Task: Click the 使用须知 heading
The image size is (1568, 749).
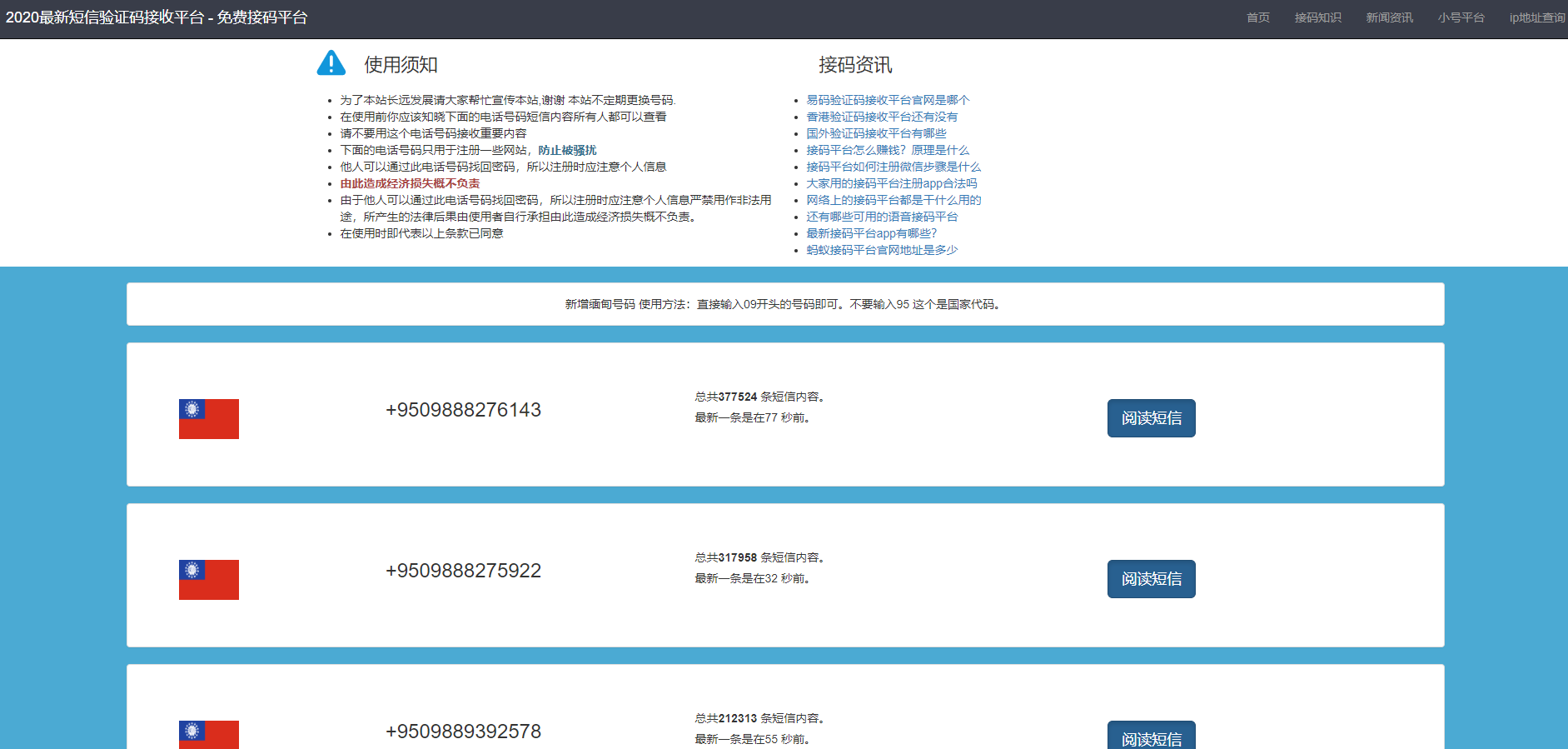Action: [x=401, y=65]
